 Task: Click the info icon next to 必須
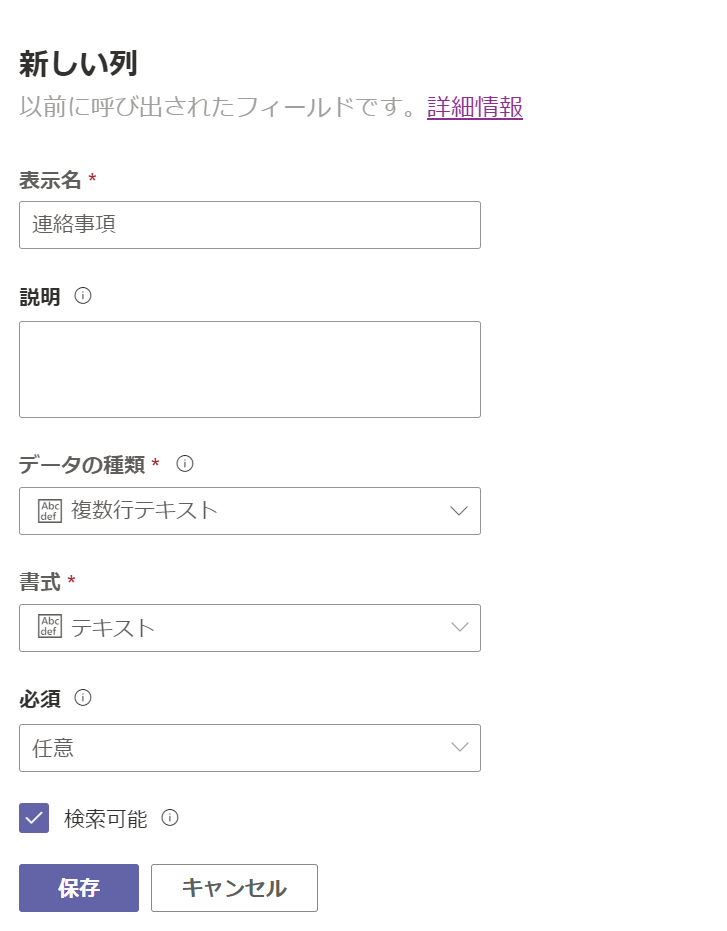click(83, 698)
